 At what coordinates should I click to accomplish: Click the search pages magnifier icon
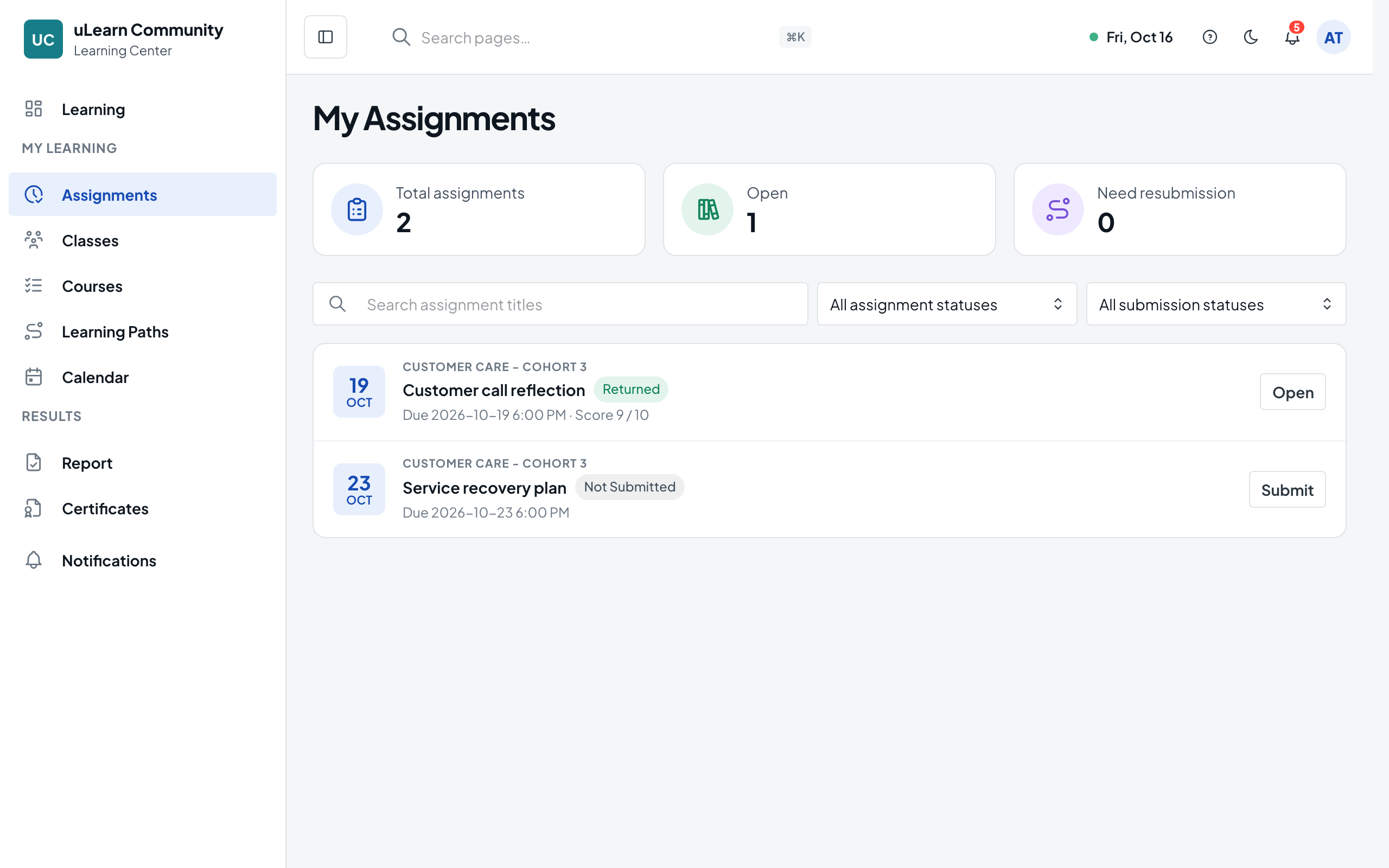click(401, 37)
